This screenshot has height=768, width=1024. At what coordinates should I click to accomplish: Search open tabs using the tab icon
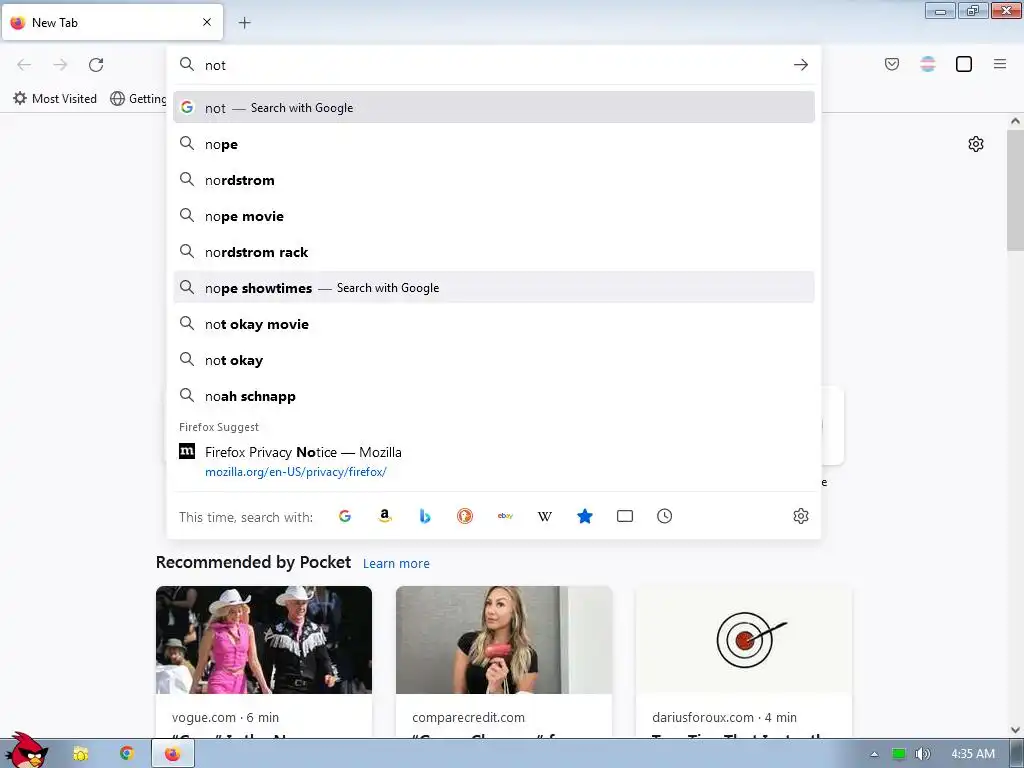pos(625,517)
